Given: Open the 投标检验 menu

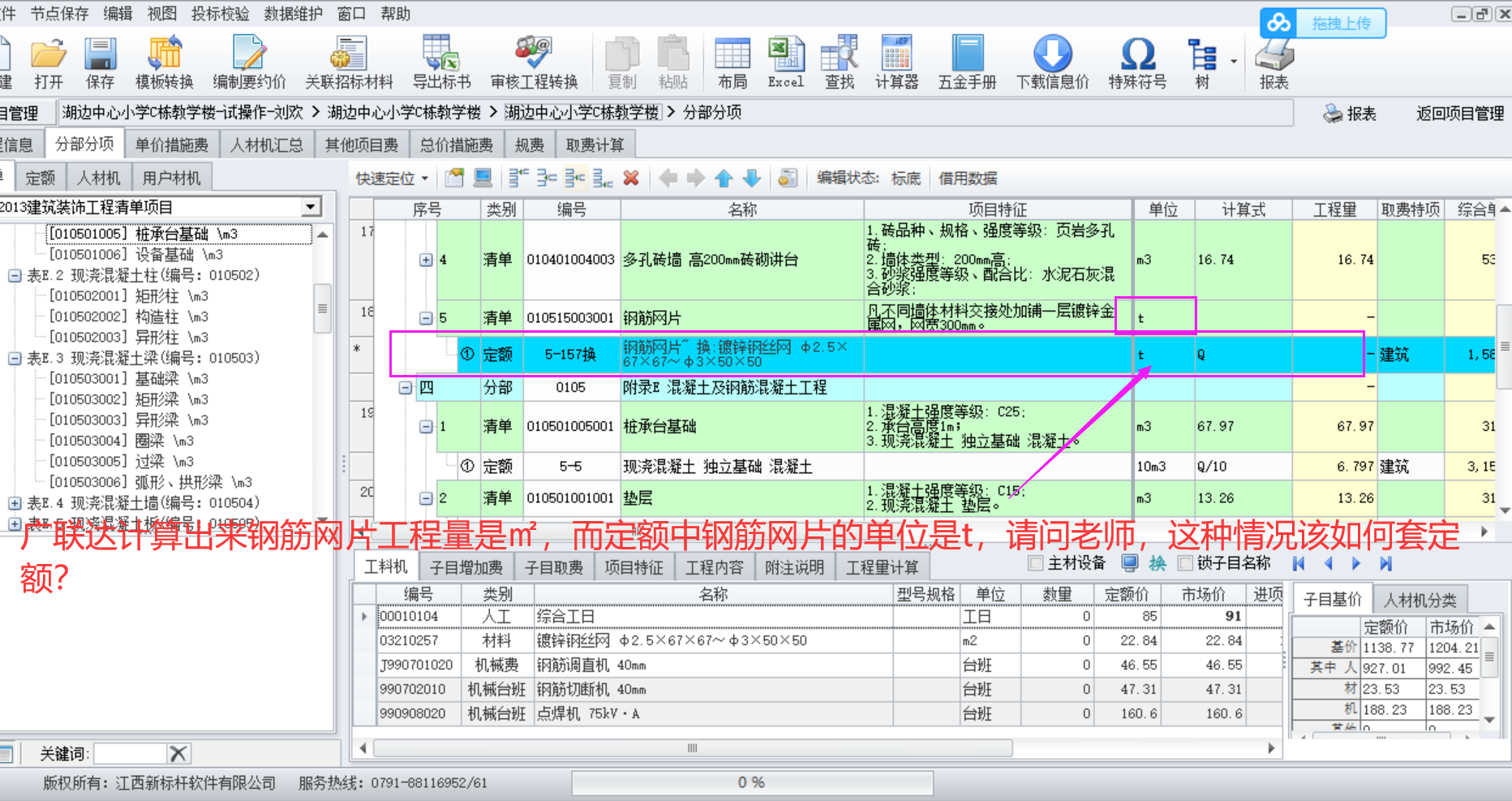Looking at the screenshot, I should pyautogui.click(x=220, y=14).
